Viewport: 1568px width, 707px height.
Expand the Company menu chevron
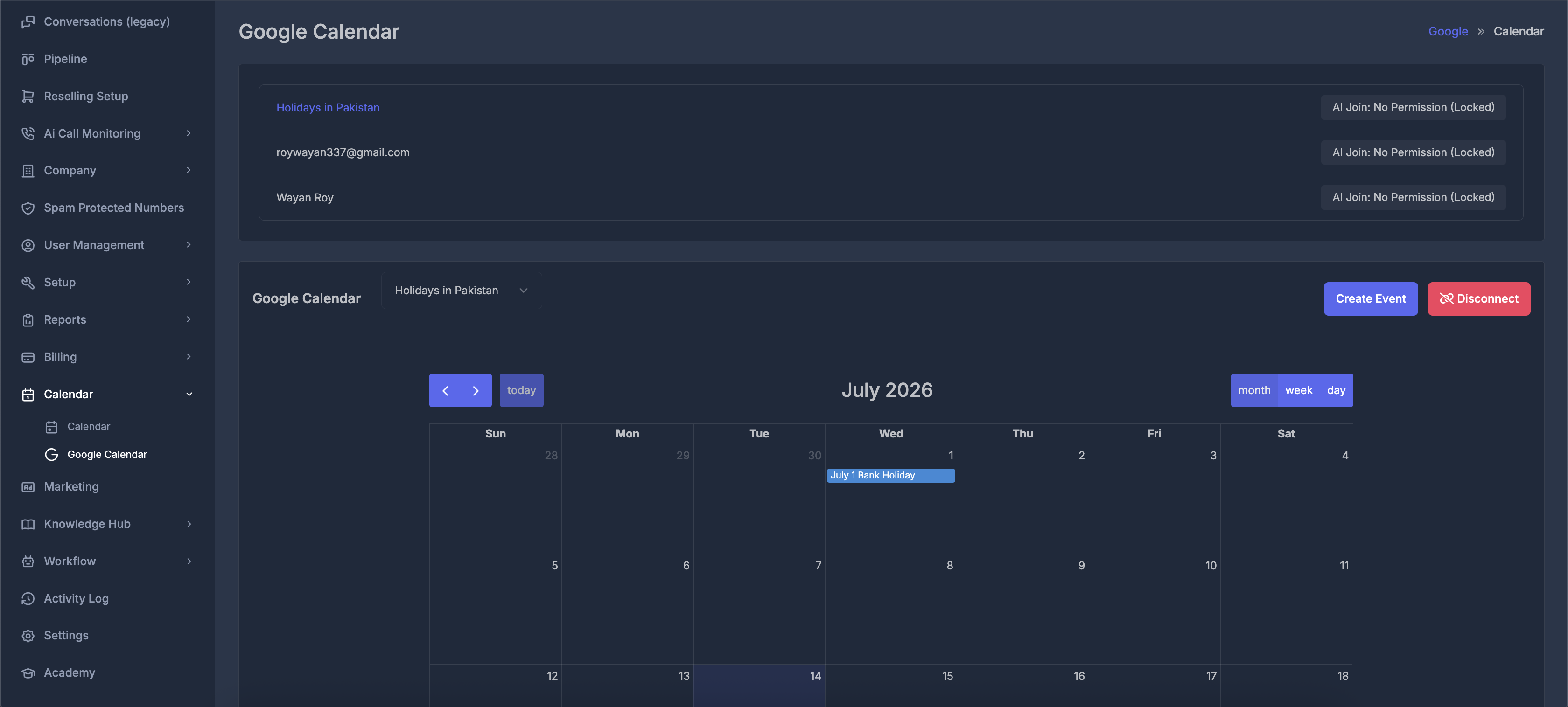point(189,170)
